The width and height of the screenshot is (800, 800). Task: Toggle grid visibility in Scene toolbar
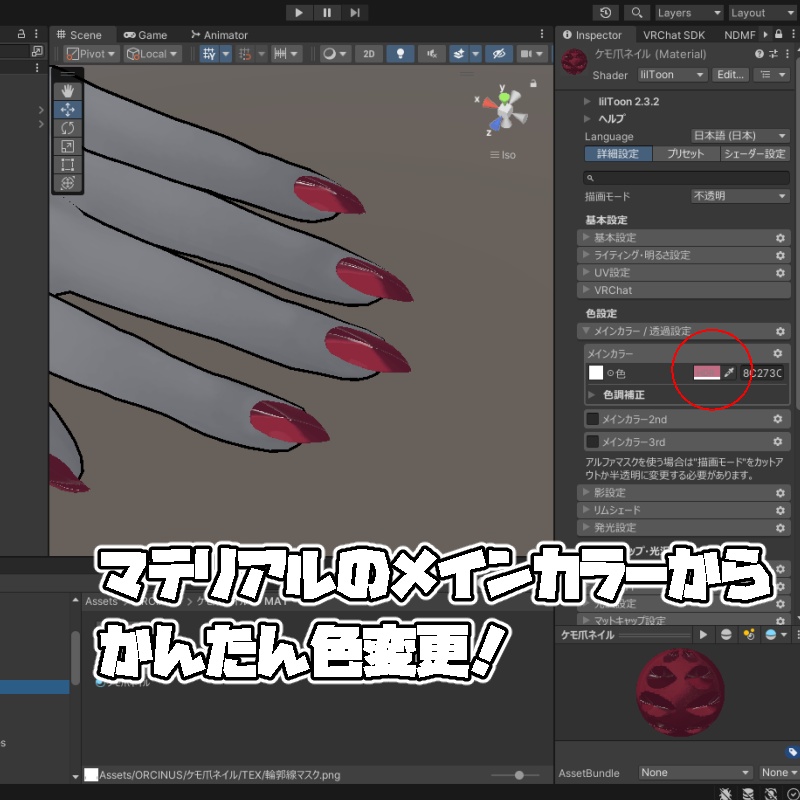coord(209,54)
